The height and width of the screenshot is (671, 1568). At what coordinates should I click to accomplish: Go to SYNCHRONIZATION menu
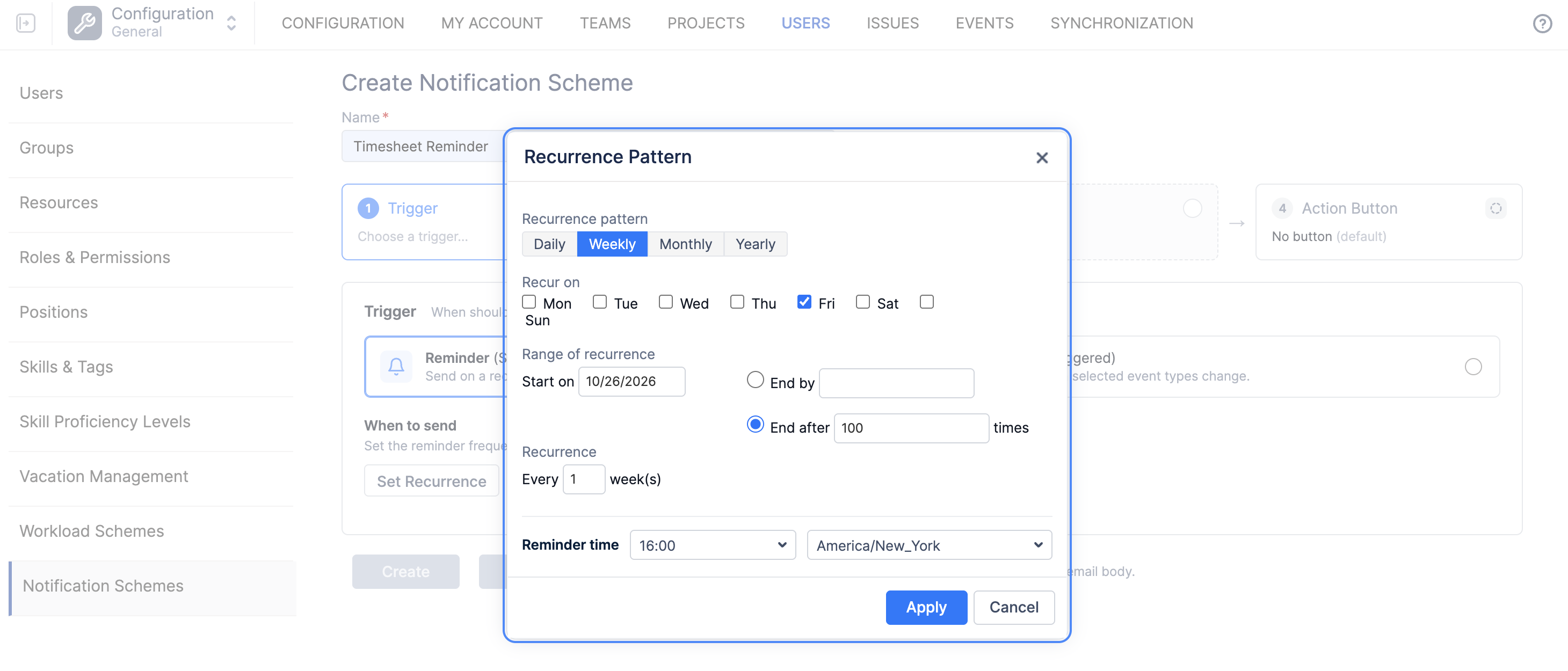(x=1121, y=23)
